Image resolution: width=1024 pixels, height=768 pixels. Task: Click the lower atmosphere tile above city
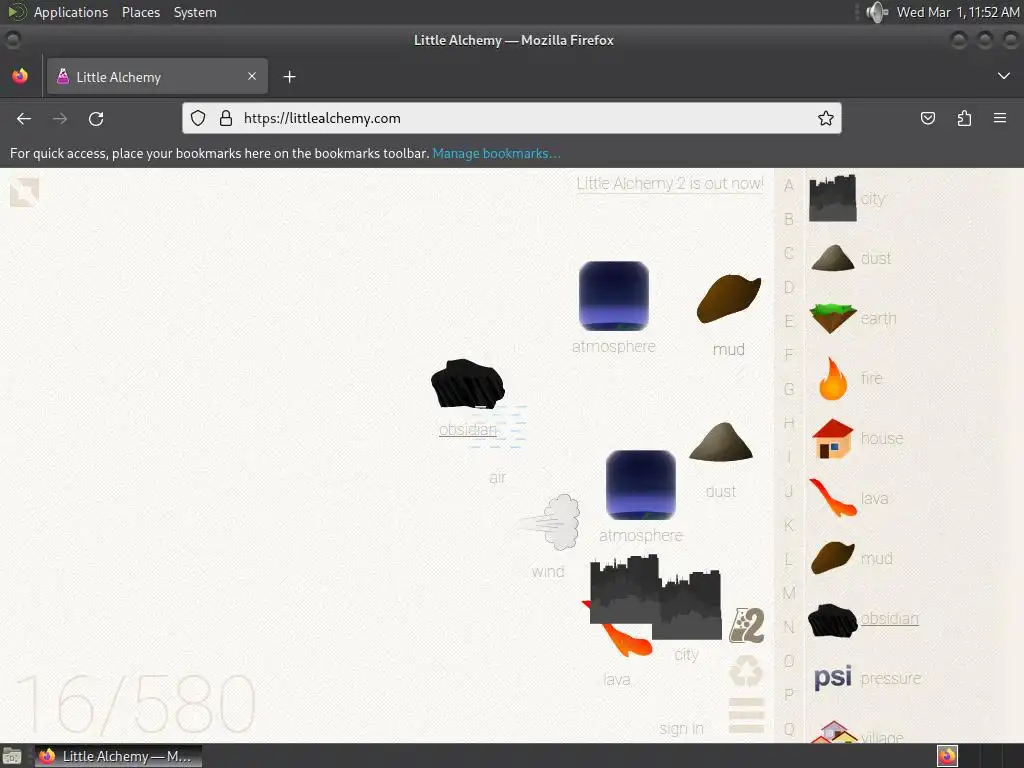[x=641, y=485]
